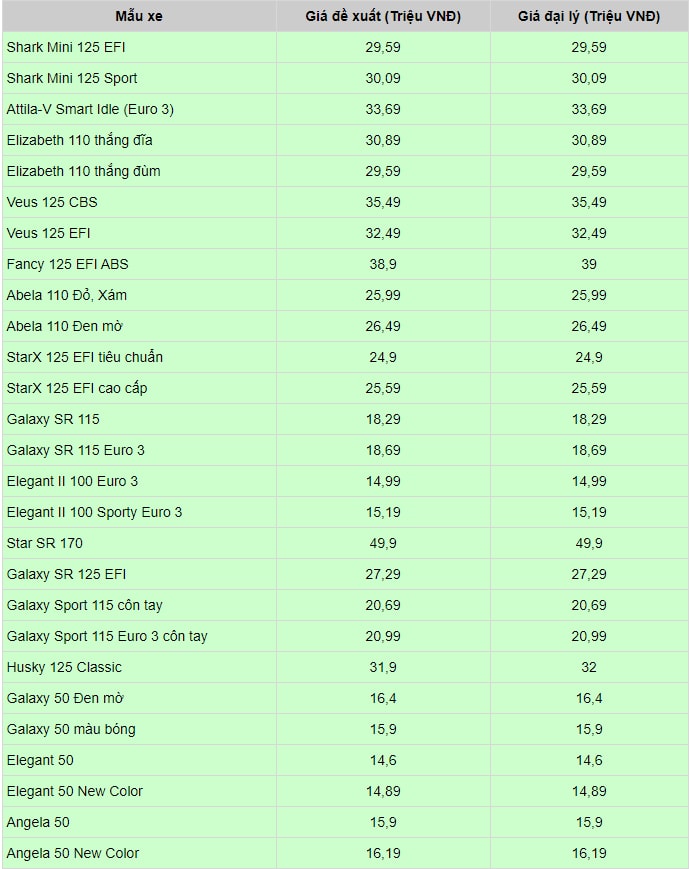
Task: Click the Veus 125 CBS model cell
Action: 52,202
